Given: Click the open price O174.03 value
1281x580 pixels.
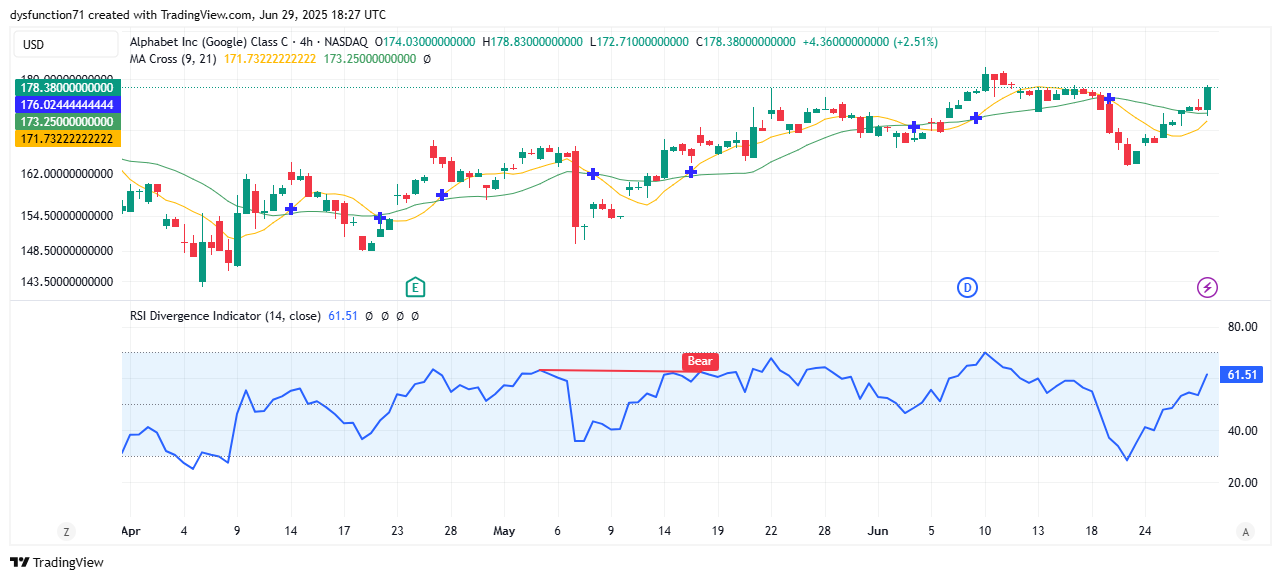Looking at the screenshot, I should [425, 42].
